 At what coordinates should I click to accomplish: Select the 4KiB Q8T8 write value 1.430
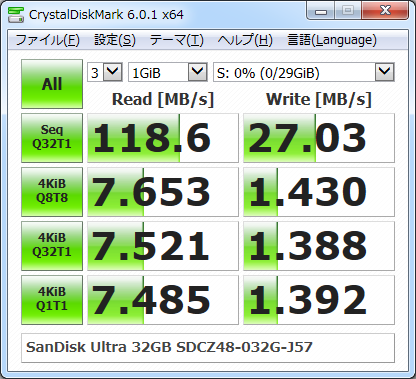[319, 192]
